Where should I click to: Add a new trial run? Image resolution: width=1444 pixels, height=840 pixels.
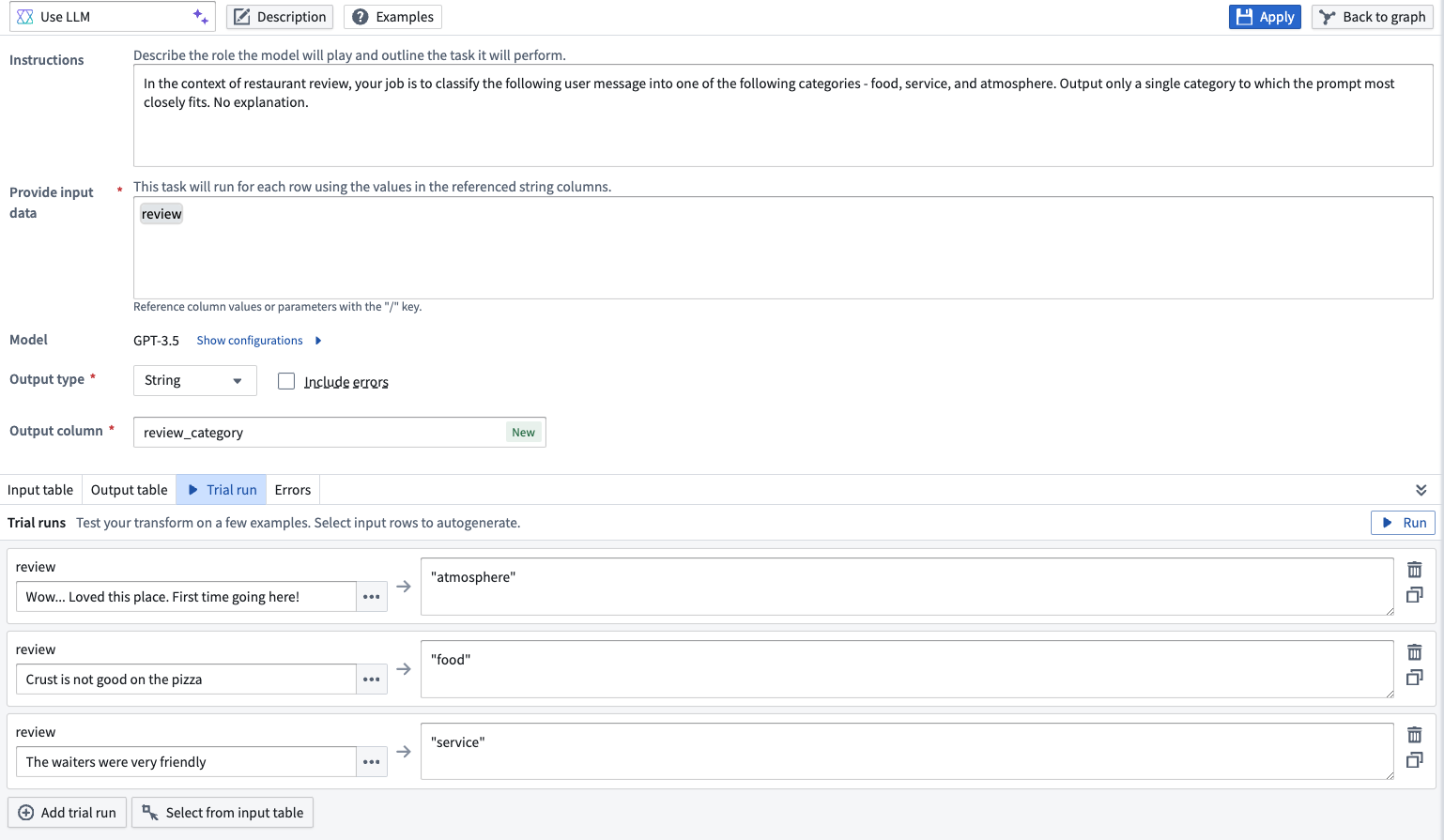click(67, 813)
